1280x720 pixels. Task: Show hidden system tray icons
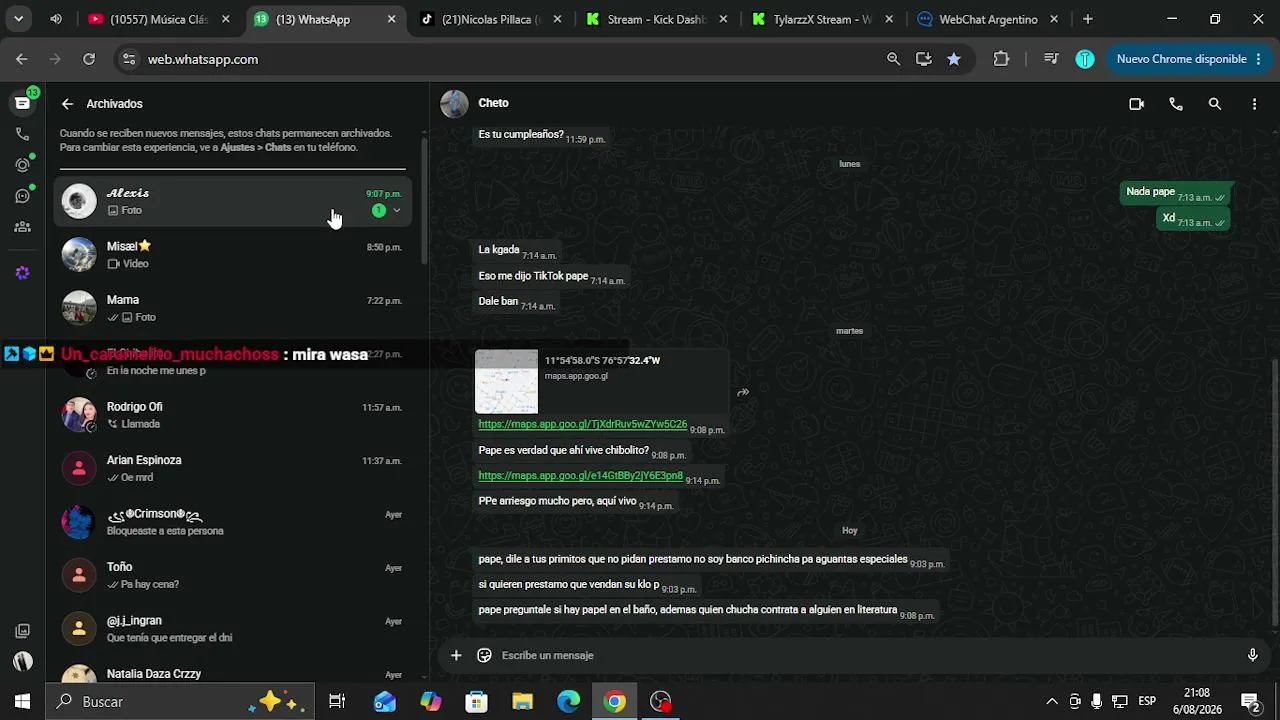[1051, 702]
